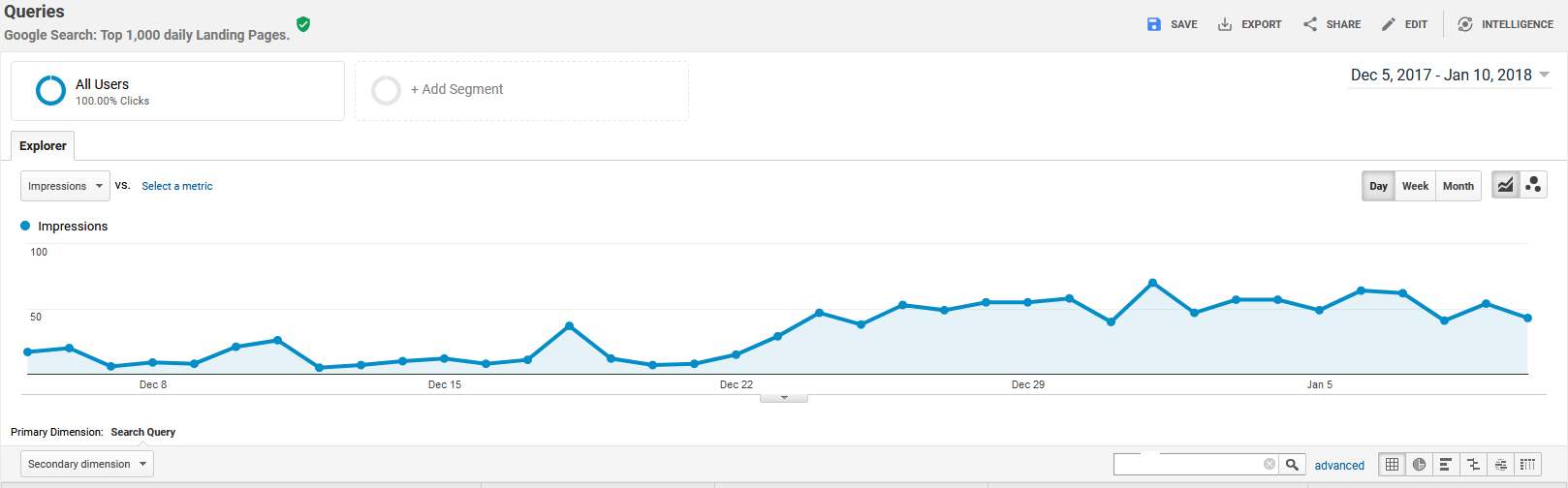Click the green verified shield icon
Image resolution: width=1568 pixels, height=488 pixels.
click(303, 24)
